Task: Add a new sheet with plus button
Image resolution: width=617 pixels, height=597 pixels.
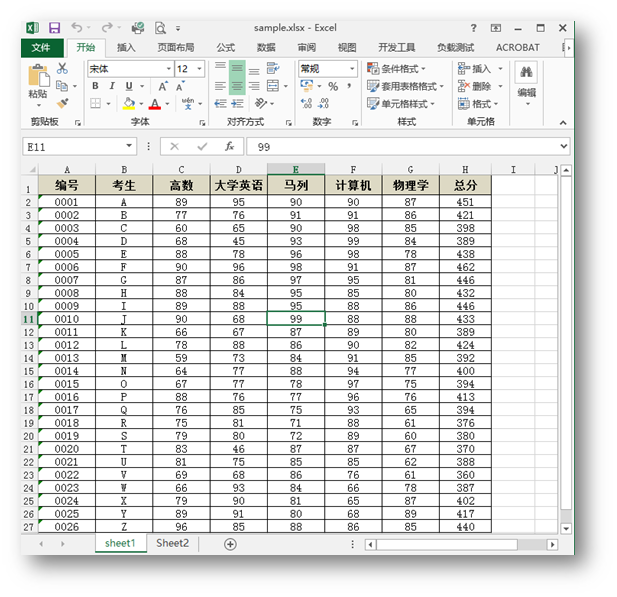Action: (230, 544)
